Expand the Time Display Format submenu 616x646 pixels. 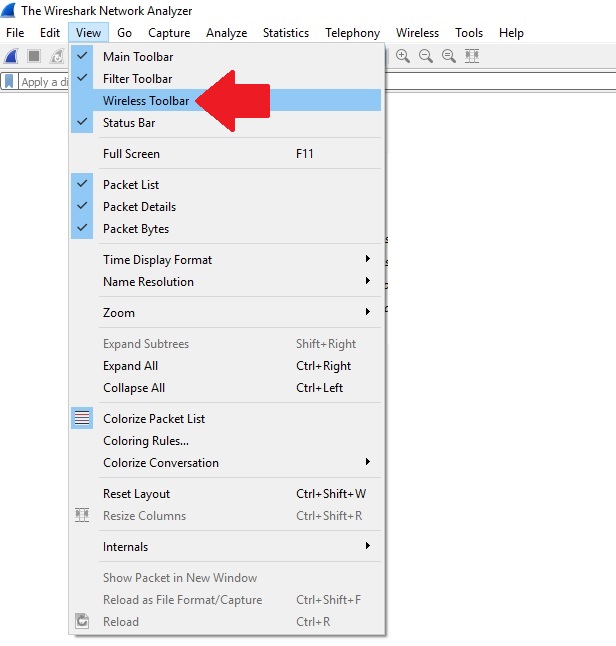pyautogui.click(x=225, y=260)
